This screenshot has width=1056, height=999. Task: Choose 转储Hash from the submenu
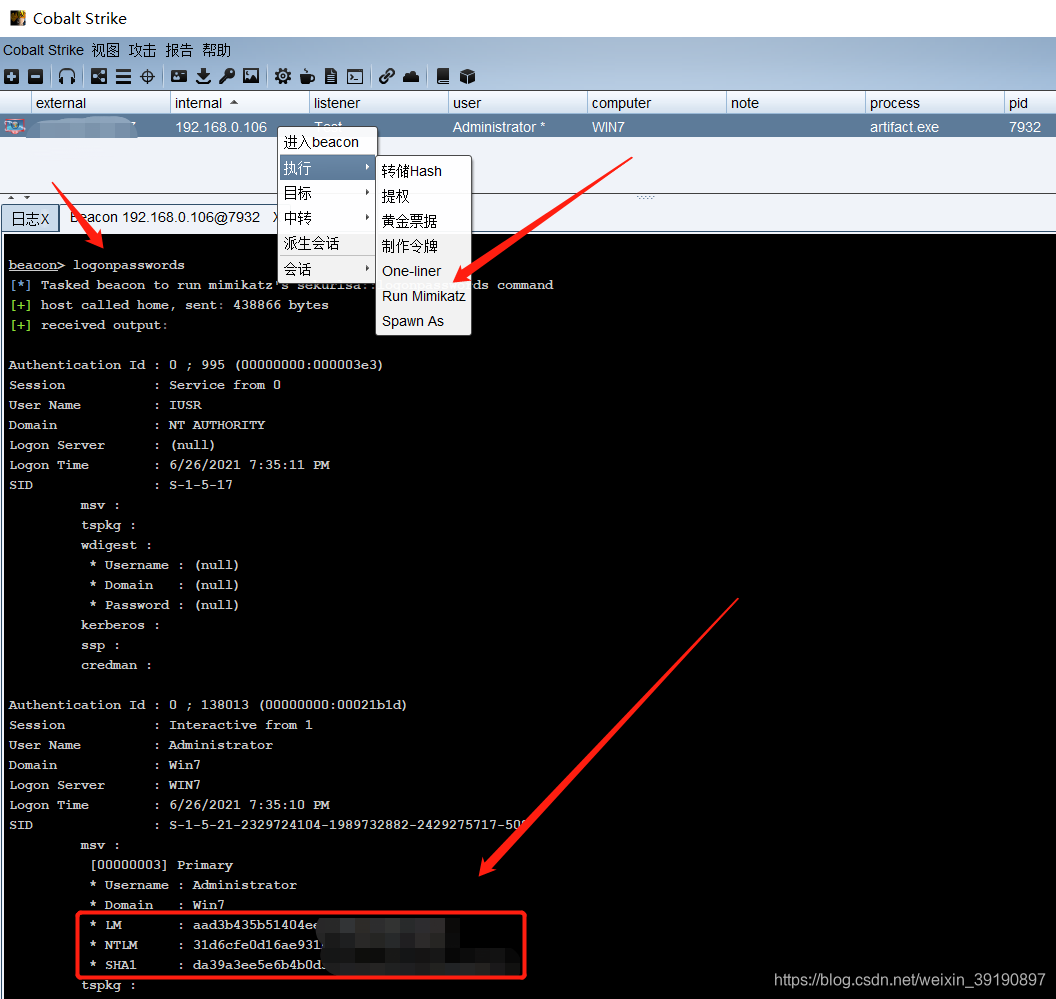pos(424,171)
